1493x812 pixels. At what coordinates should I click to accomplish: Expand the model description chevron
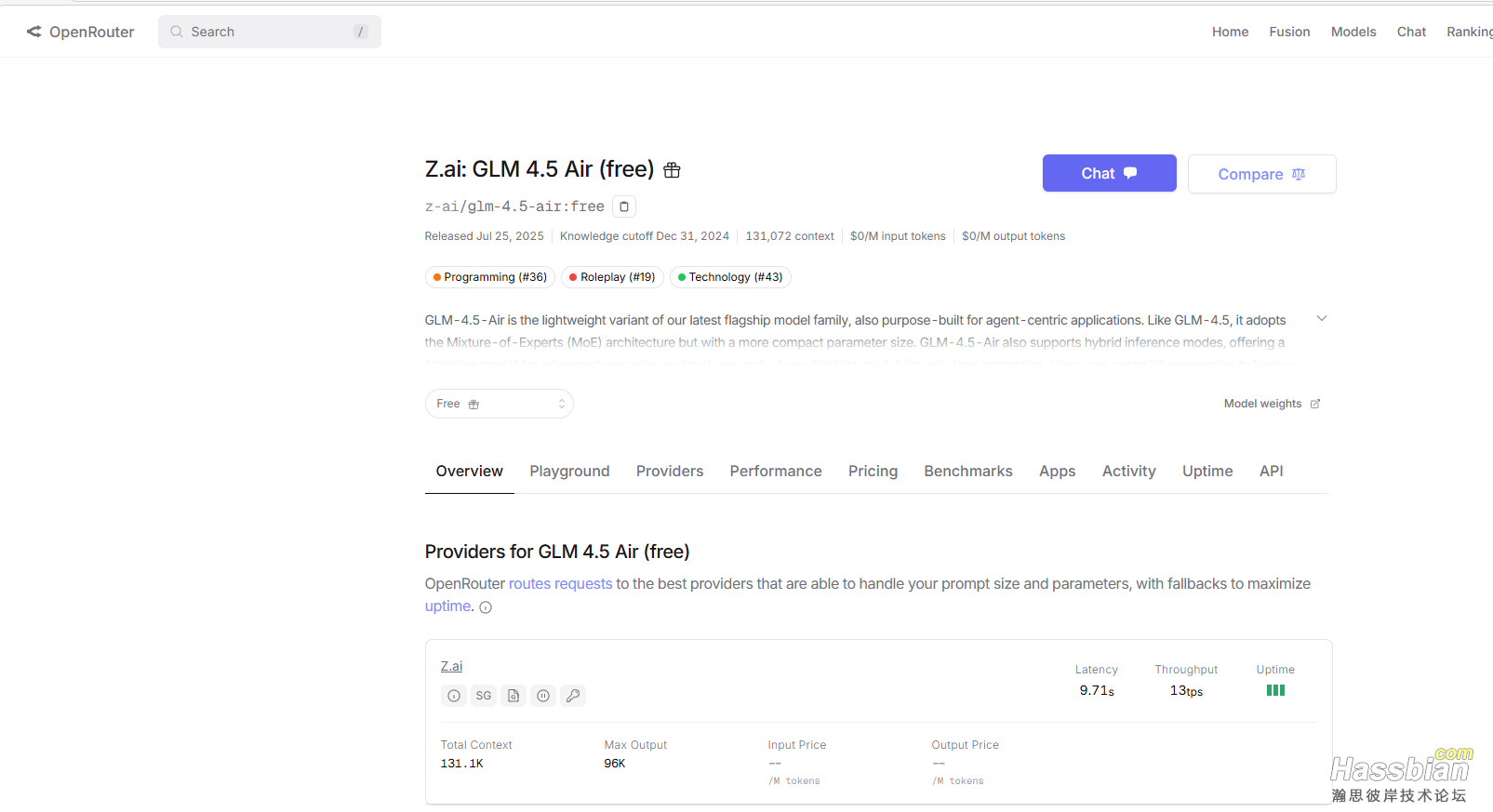pyautogui.click(x=1322, y=319)
